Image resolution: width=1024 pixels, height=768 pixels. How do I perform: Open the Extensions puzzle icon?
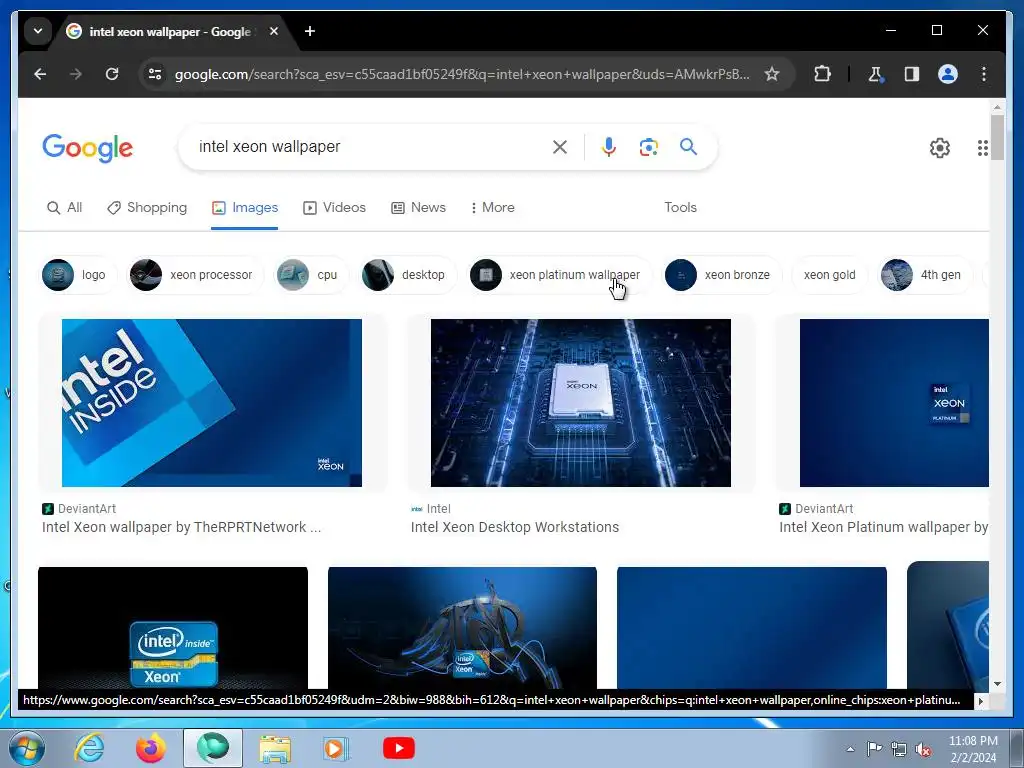pyautogui.click(x=822, y=74)
